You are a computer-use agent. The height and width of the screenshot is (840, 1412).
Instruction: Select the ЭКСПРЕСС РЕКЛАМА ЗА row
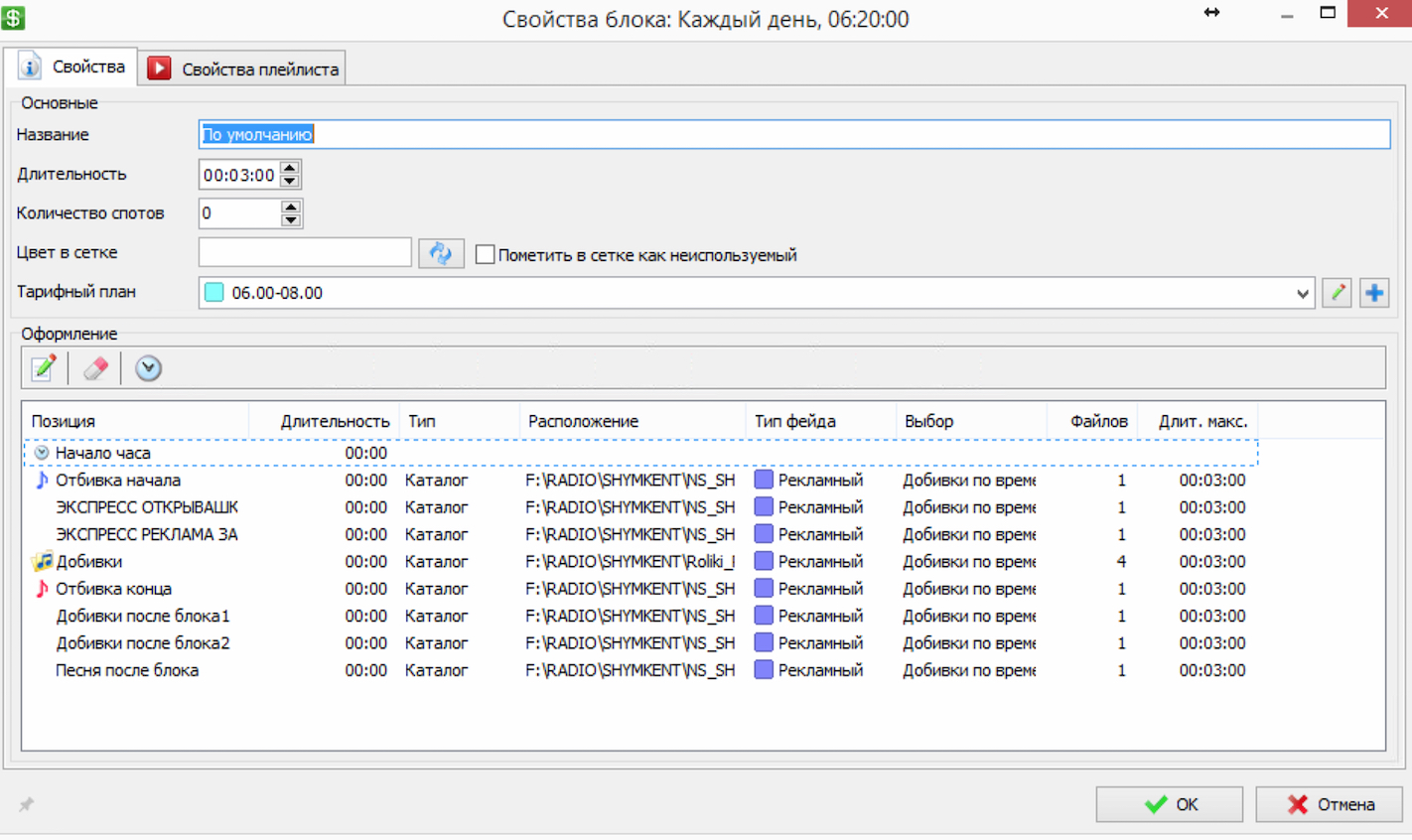click(640, 534)
